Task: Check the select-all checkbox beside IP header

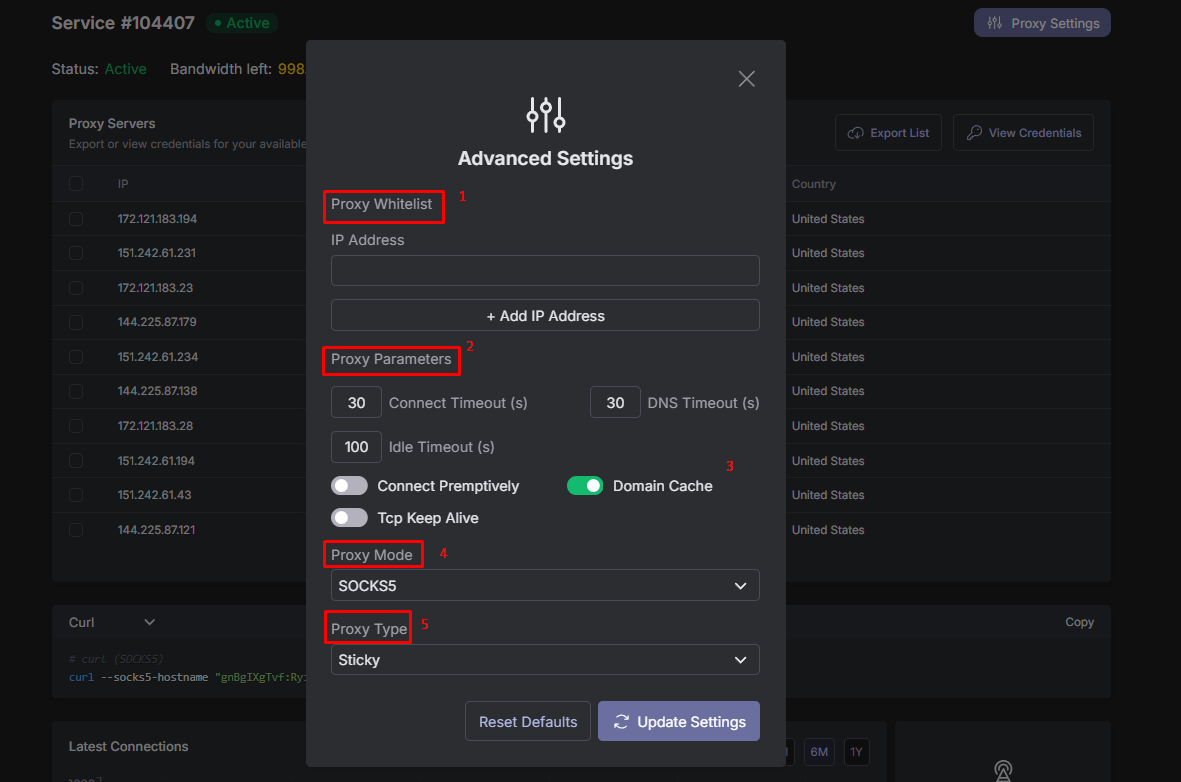Action: pos(76,184)
